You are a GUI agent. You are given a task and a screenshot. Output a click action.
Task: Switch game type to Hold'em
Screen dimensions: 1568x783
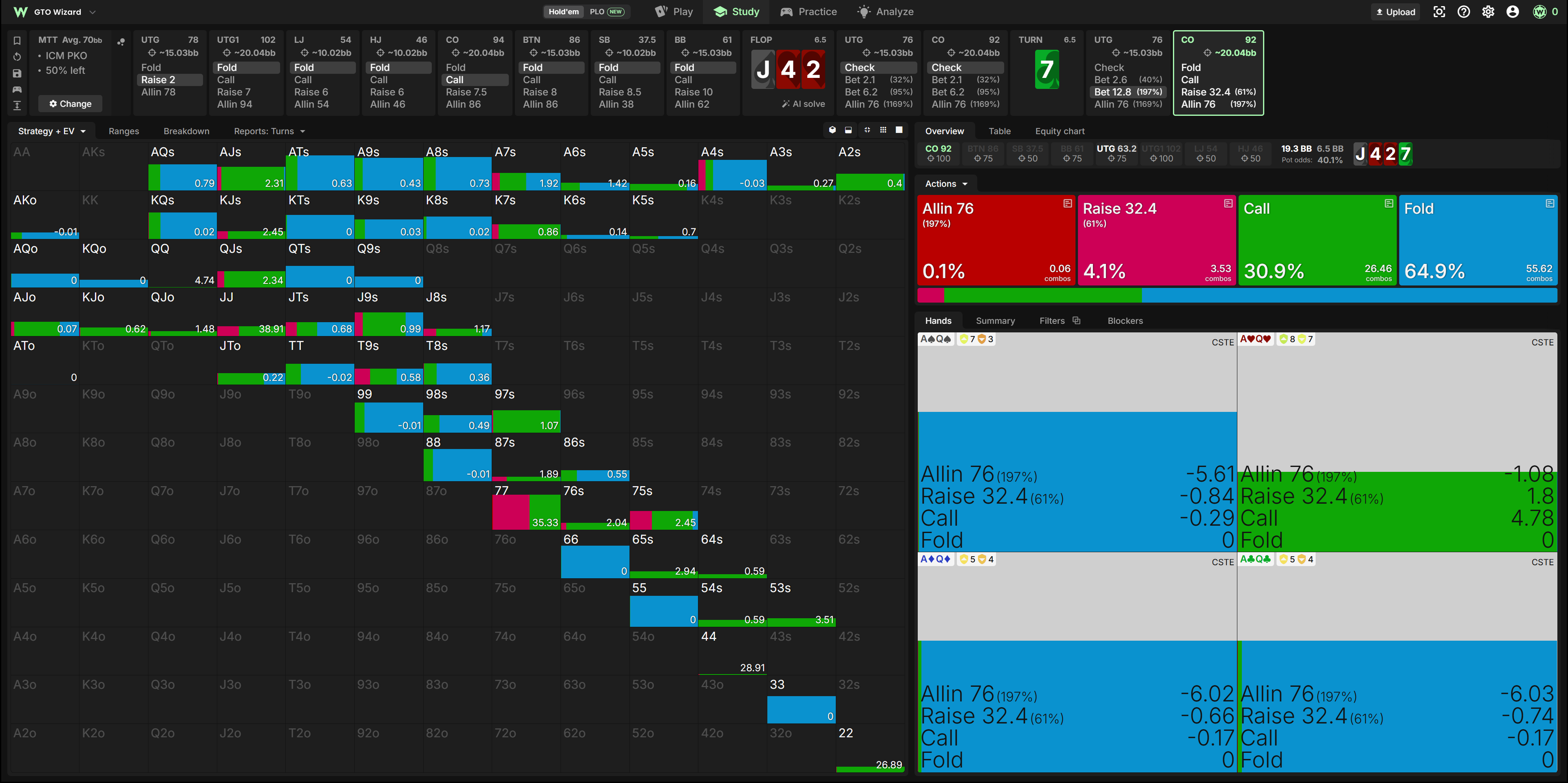click(563, 11)
